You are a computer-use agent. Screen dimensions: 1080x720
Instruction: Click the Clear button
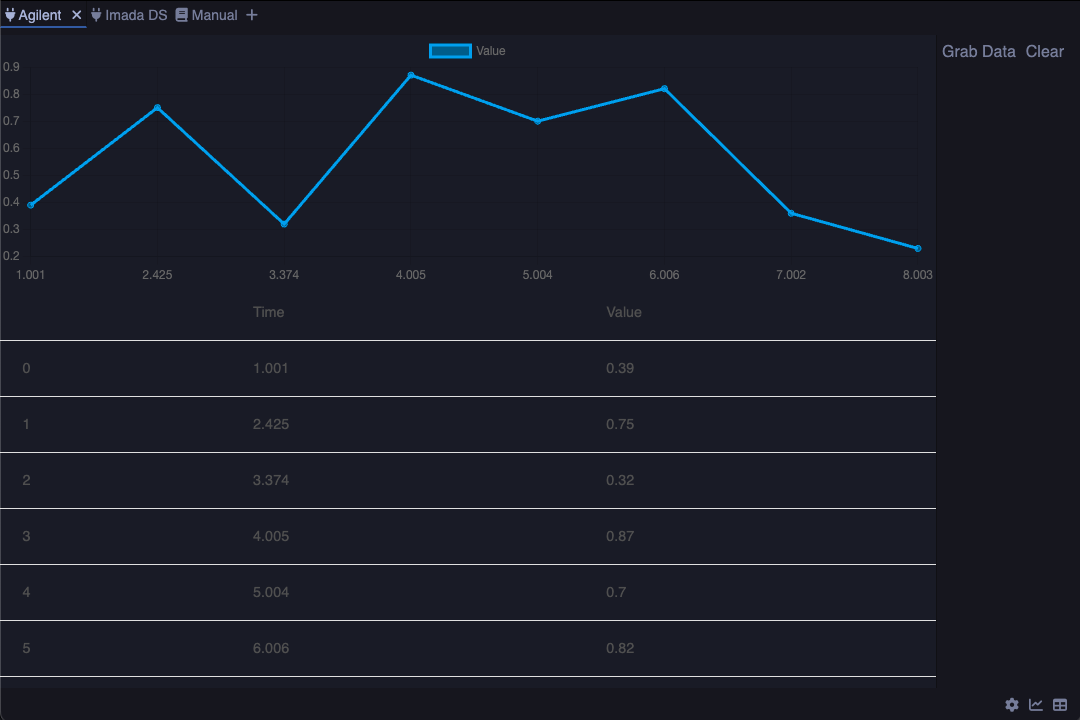point(1044,51)
